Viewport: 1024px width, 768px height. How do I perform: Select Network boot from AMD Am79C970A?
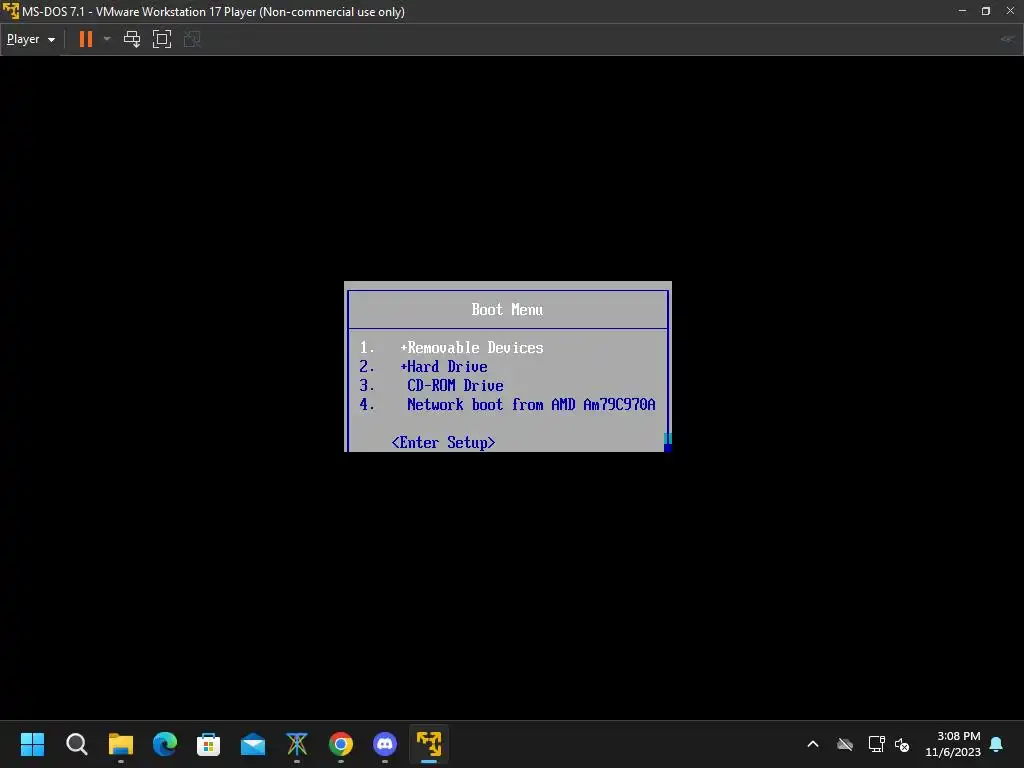point(531,404)
